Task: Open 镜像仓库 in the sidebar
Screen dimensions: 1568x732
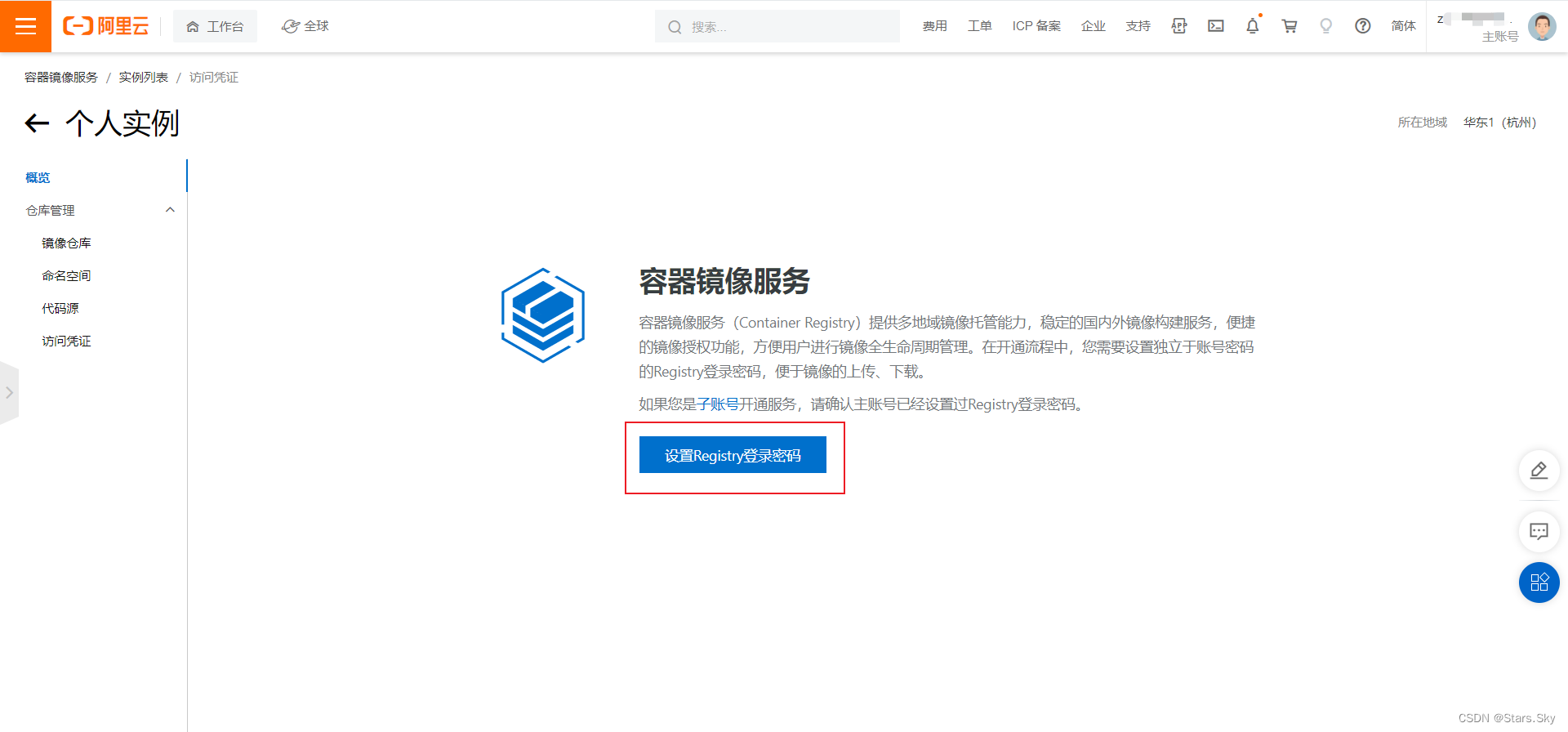Action: [66, 243]
